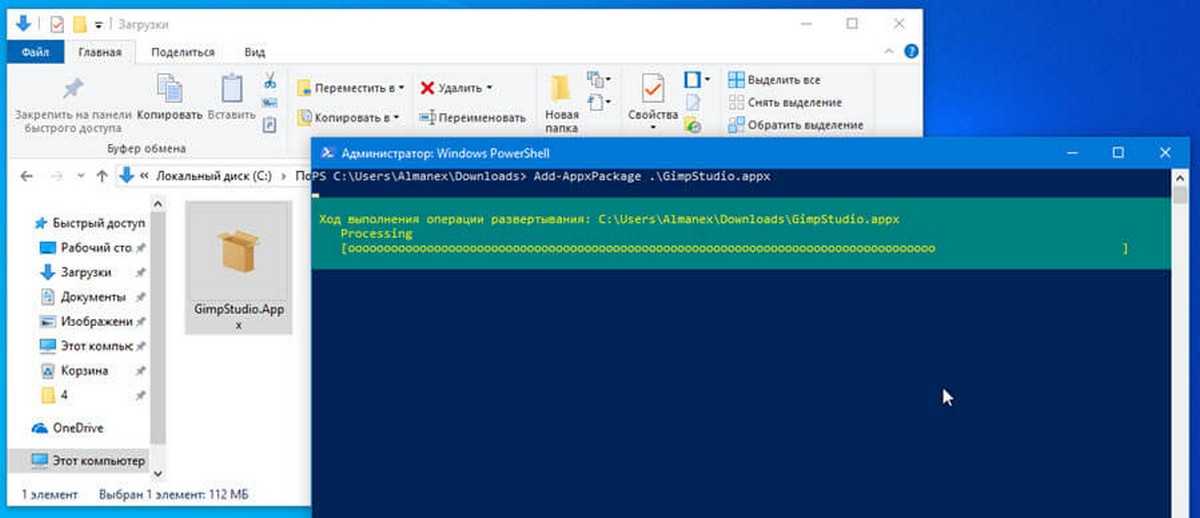Select the GimpStudio.Appx file
This screenshot has height=518, width=1200.
click(x=238, y=268)
